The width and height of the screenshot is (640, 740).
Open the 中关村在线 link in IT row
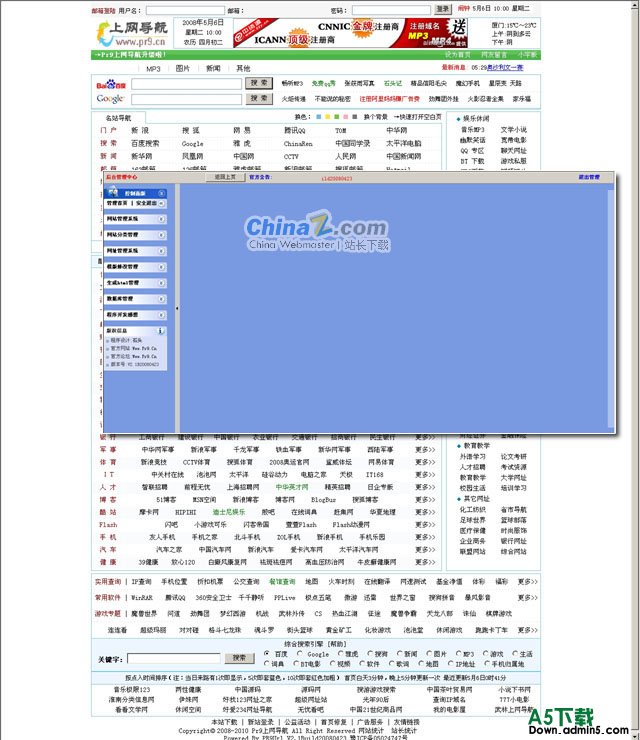(x=168, y=475)
